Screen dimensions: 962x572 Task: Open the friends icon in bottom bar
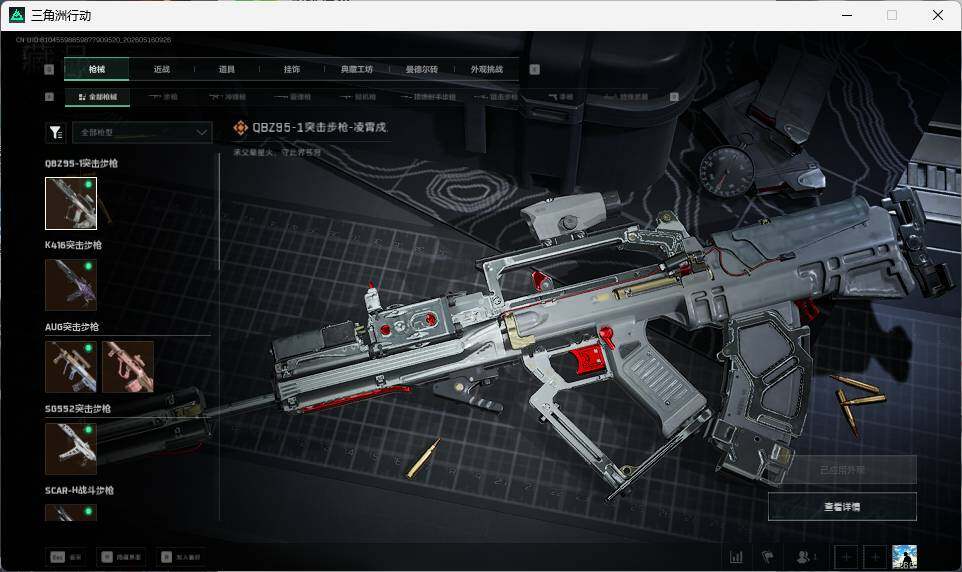[x=806, y=557]
